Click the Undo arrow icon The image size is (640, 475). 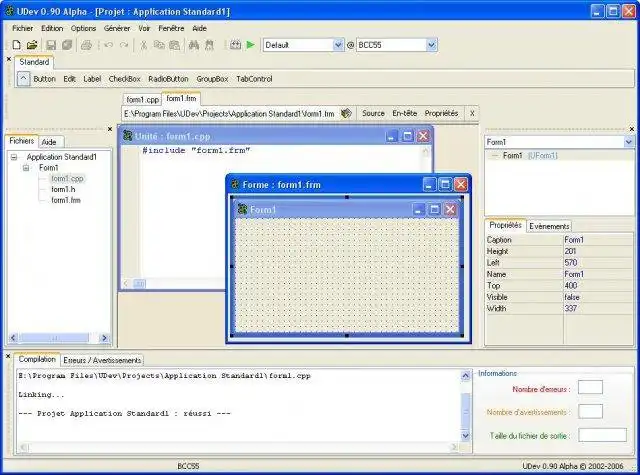[109, 45]
